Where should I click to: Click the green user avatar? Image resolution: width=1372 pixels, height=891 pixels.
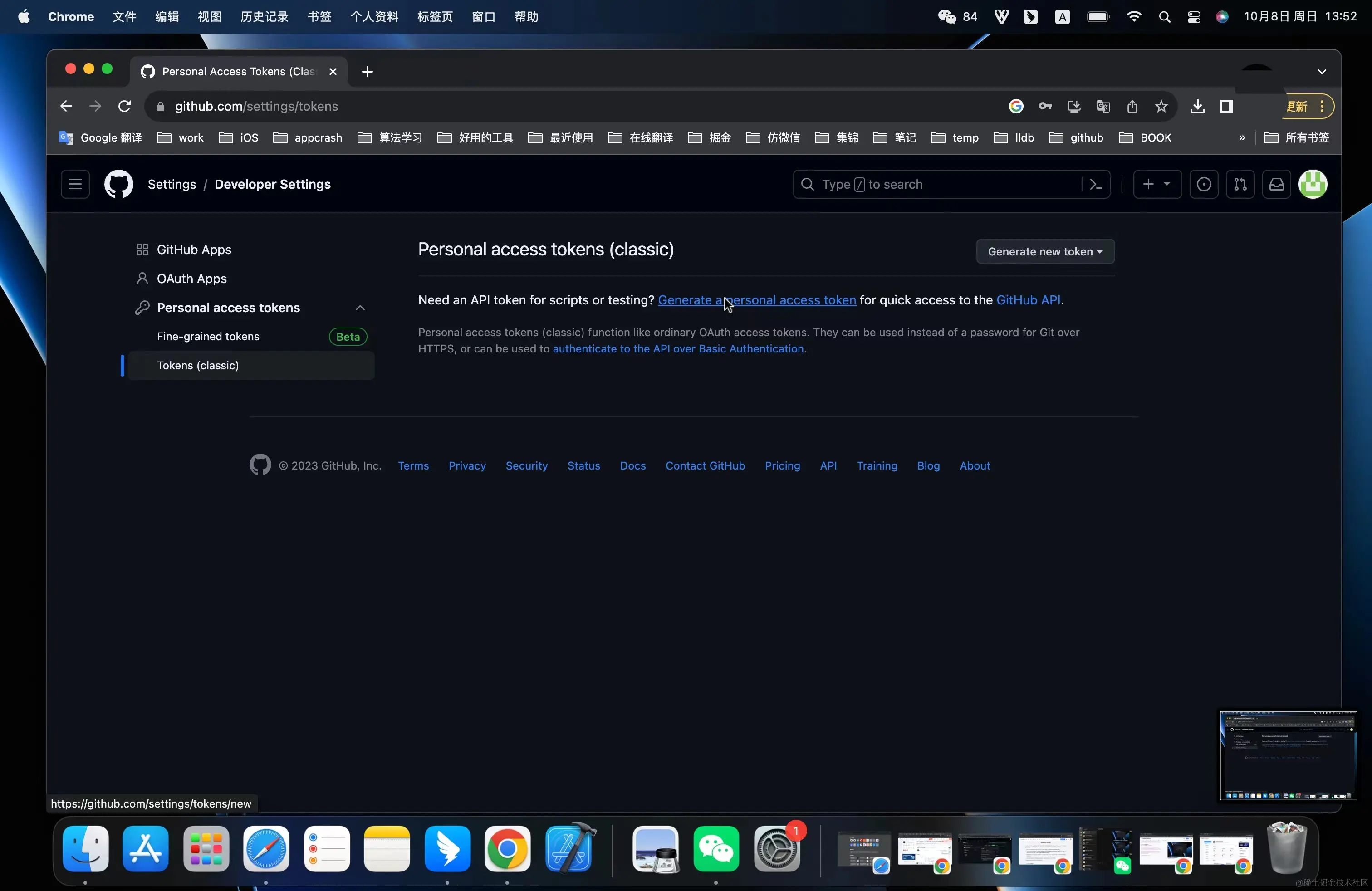(1313, 185)
